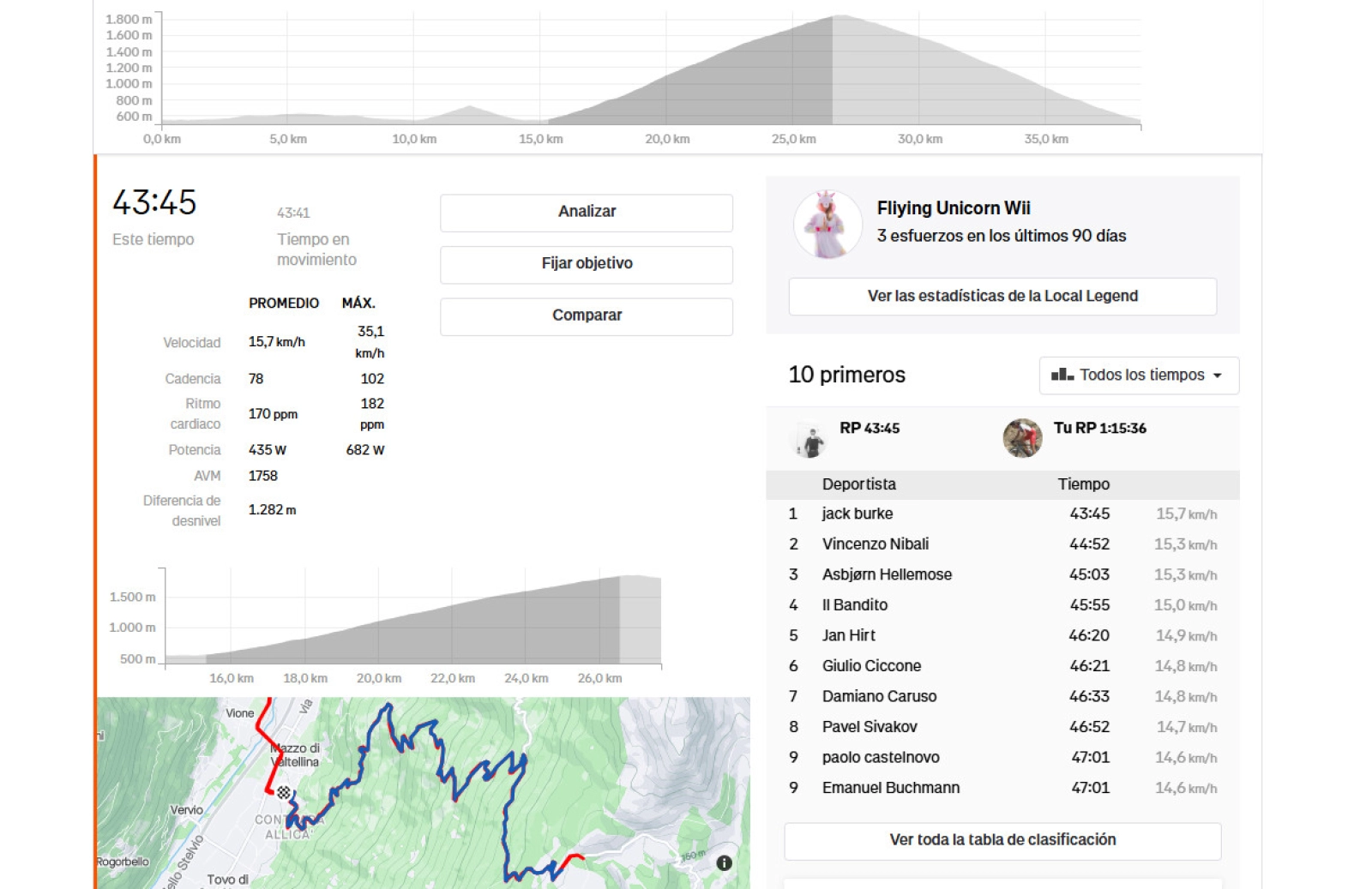
Task: Open jack burke's athlete profile
Action: (858, 514)
